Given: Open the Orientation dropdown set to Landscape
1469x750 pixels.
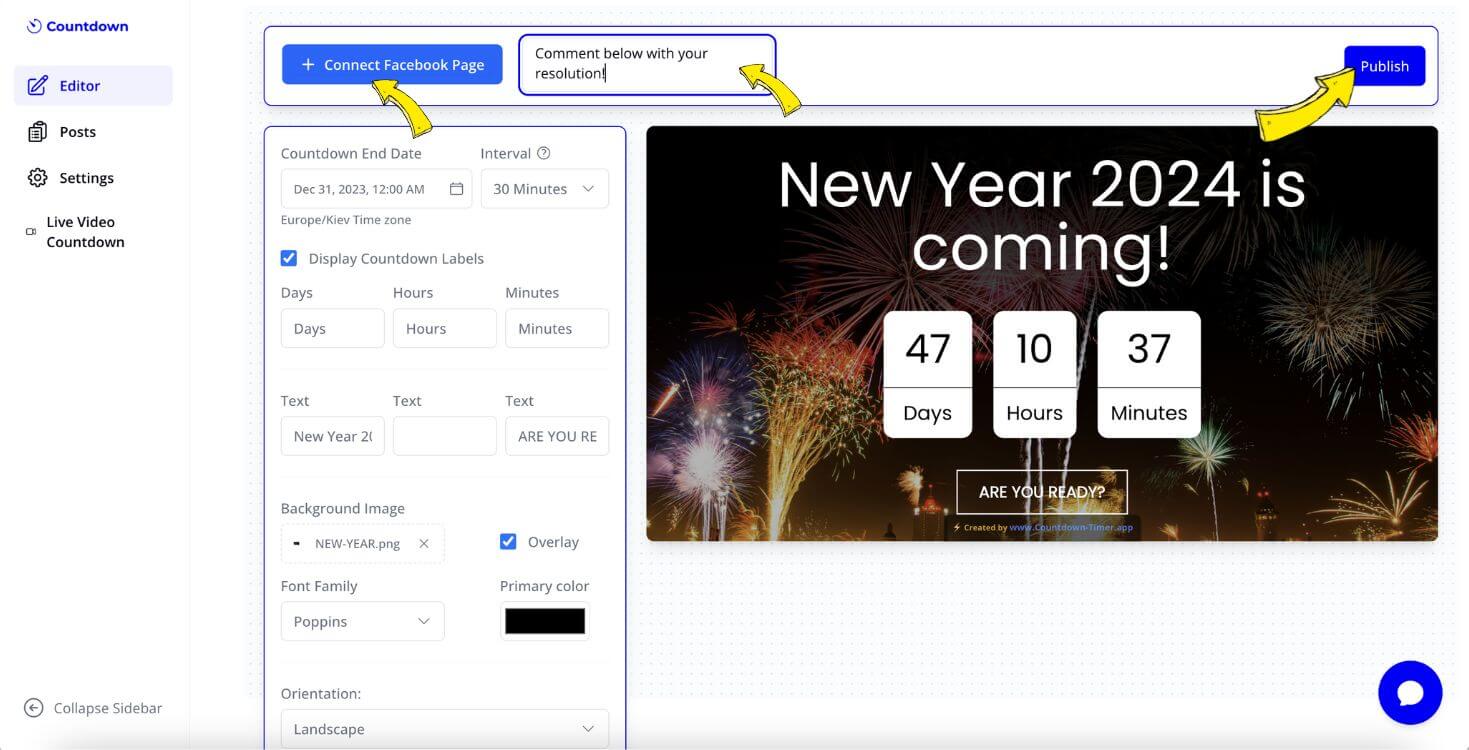Looking at the screenshot, I should coord(444,728).
